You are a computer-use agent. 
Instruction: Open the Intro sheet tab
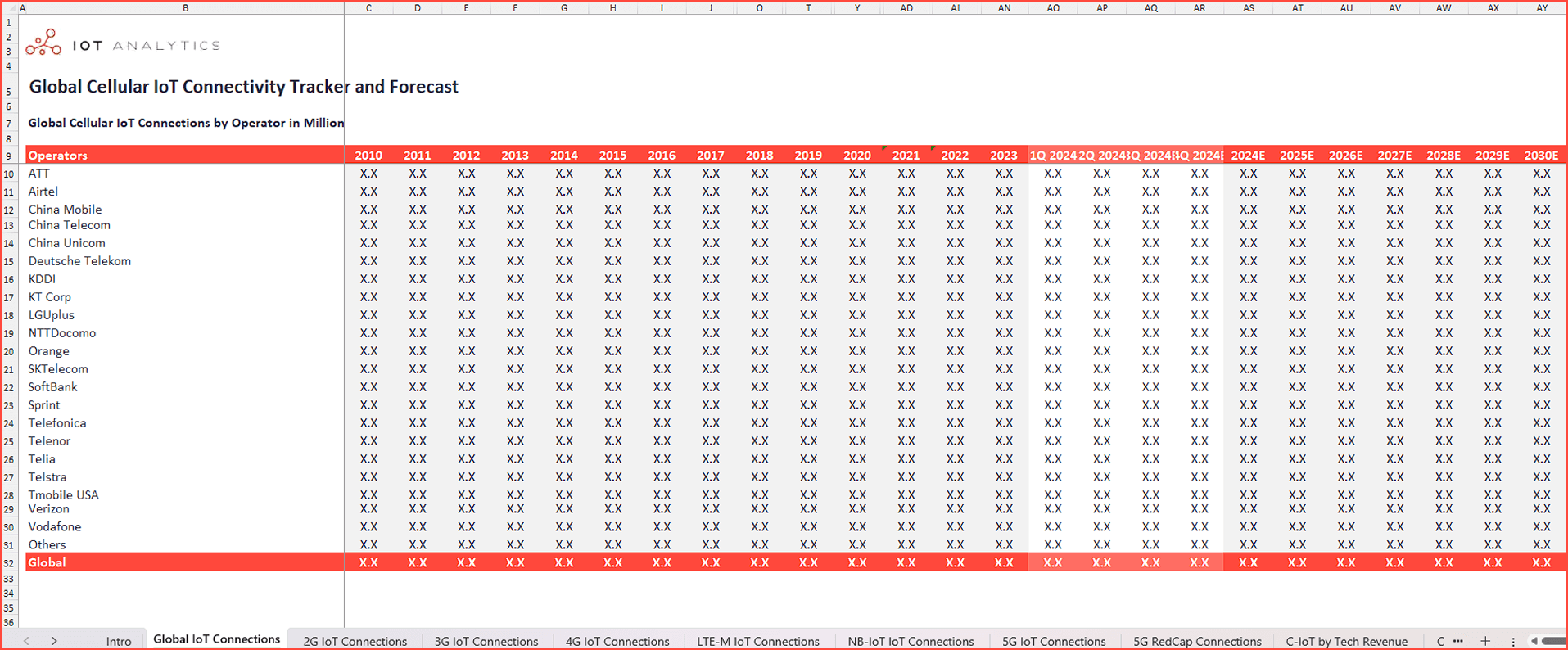coord(119,641)
